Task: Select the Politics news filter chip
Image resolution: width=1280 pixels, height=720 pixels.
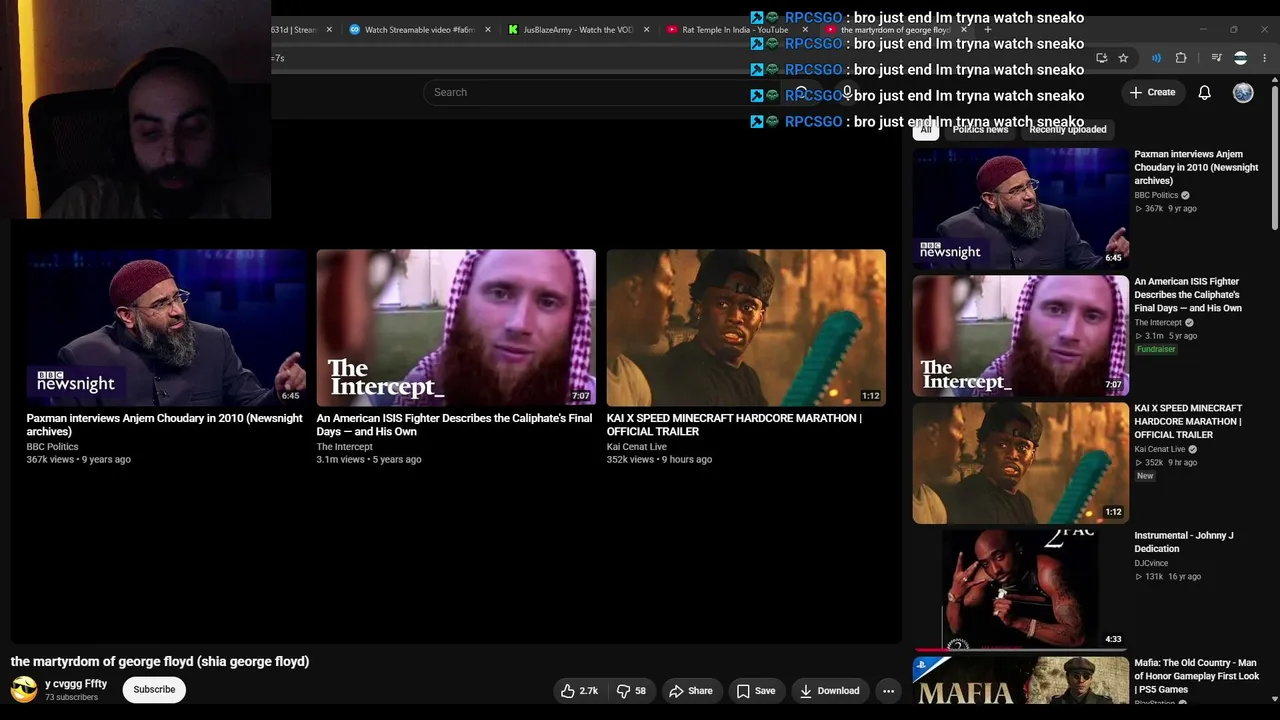Action: click(x=980, y=129)
